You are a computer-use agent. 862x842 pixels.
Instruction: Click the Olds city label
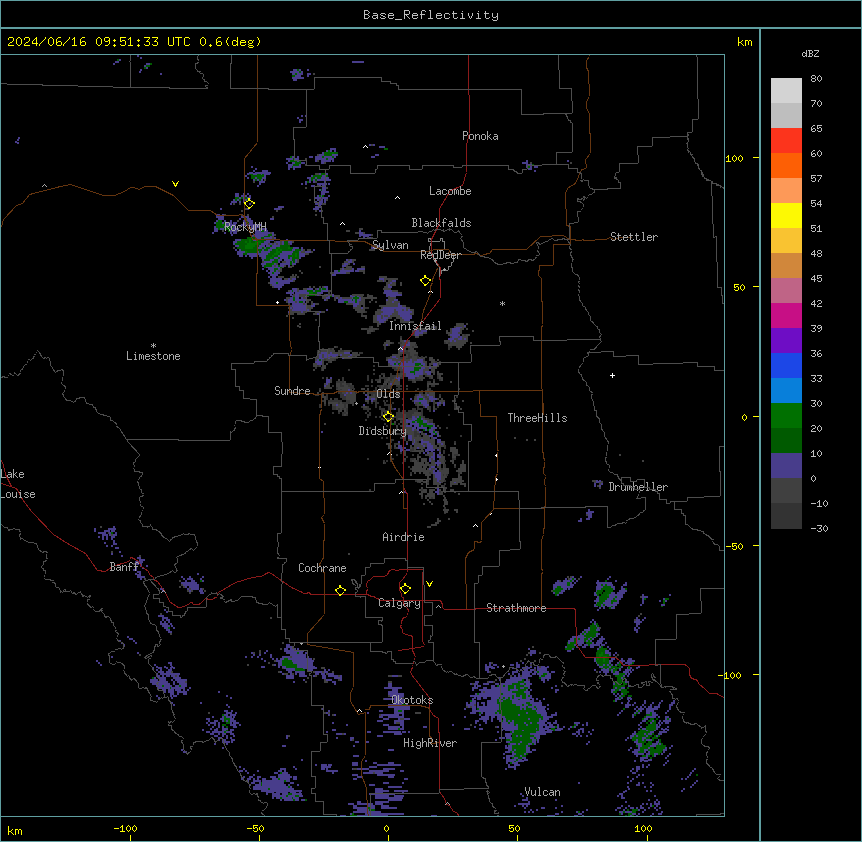[388, 394]
